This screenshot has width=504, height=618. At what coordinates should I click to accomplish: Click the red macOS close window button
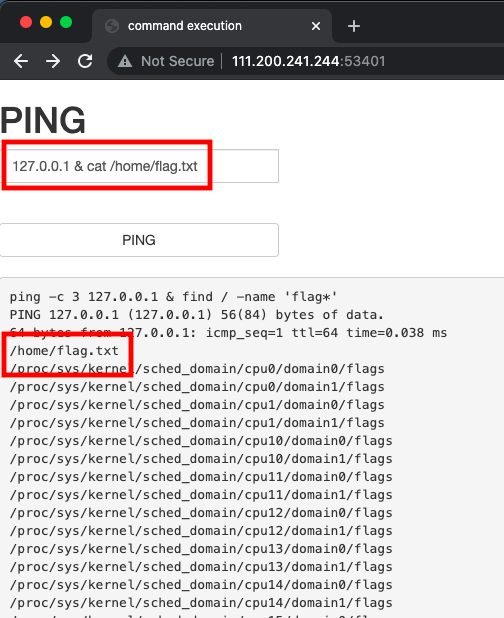pyautogui.click(x=26, y=22)
